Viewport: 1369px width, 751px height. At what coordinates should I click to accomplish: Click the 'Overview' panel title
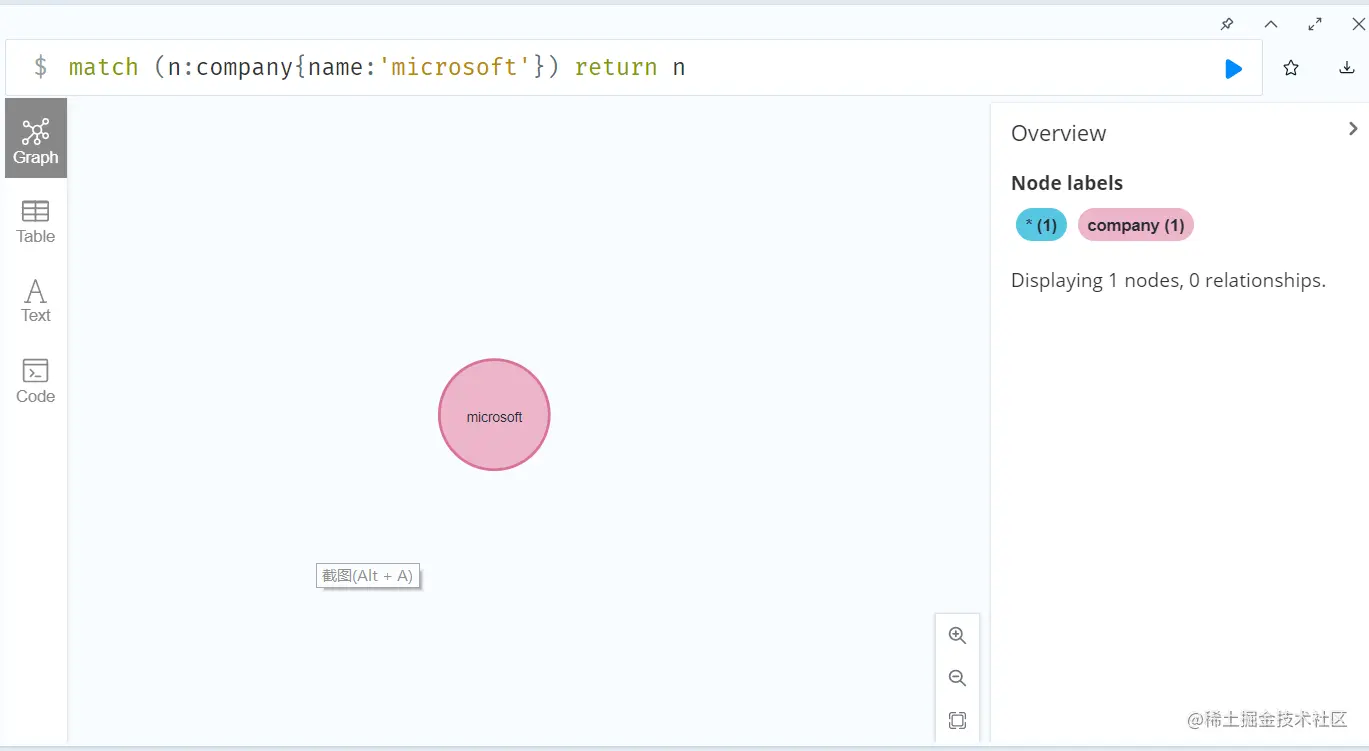pos(1058,133)
